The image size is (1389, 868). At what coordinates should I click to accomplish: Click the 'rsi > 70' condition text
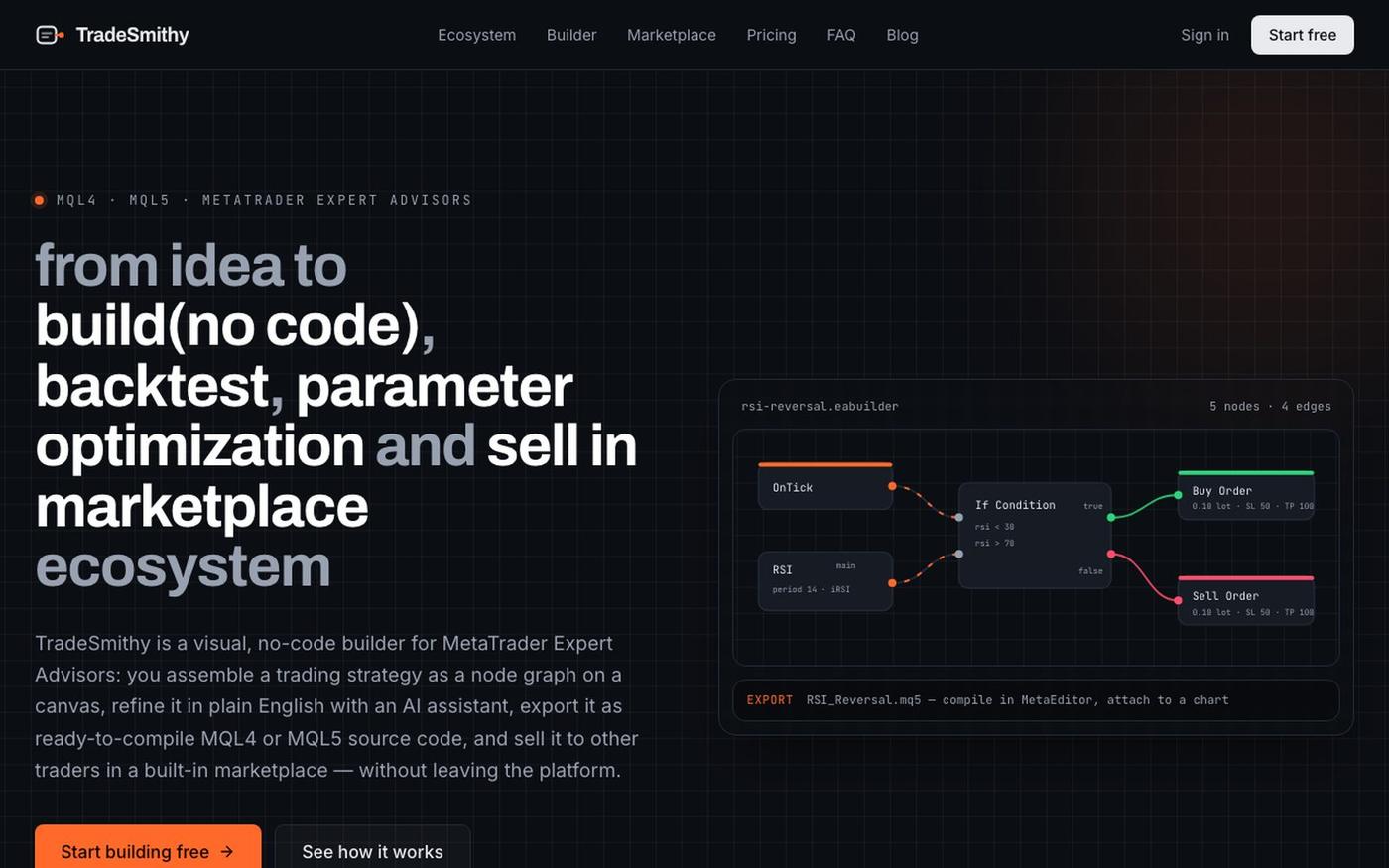click(x=994, y=543)
